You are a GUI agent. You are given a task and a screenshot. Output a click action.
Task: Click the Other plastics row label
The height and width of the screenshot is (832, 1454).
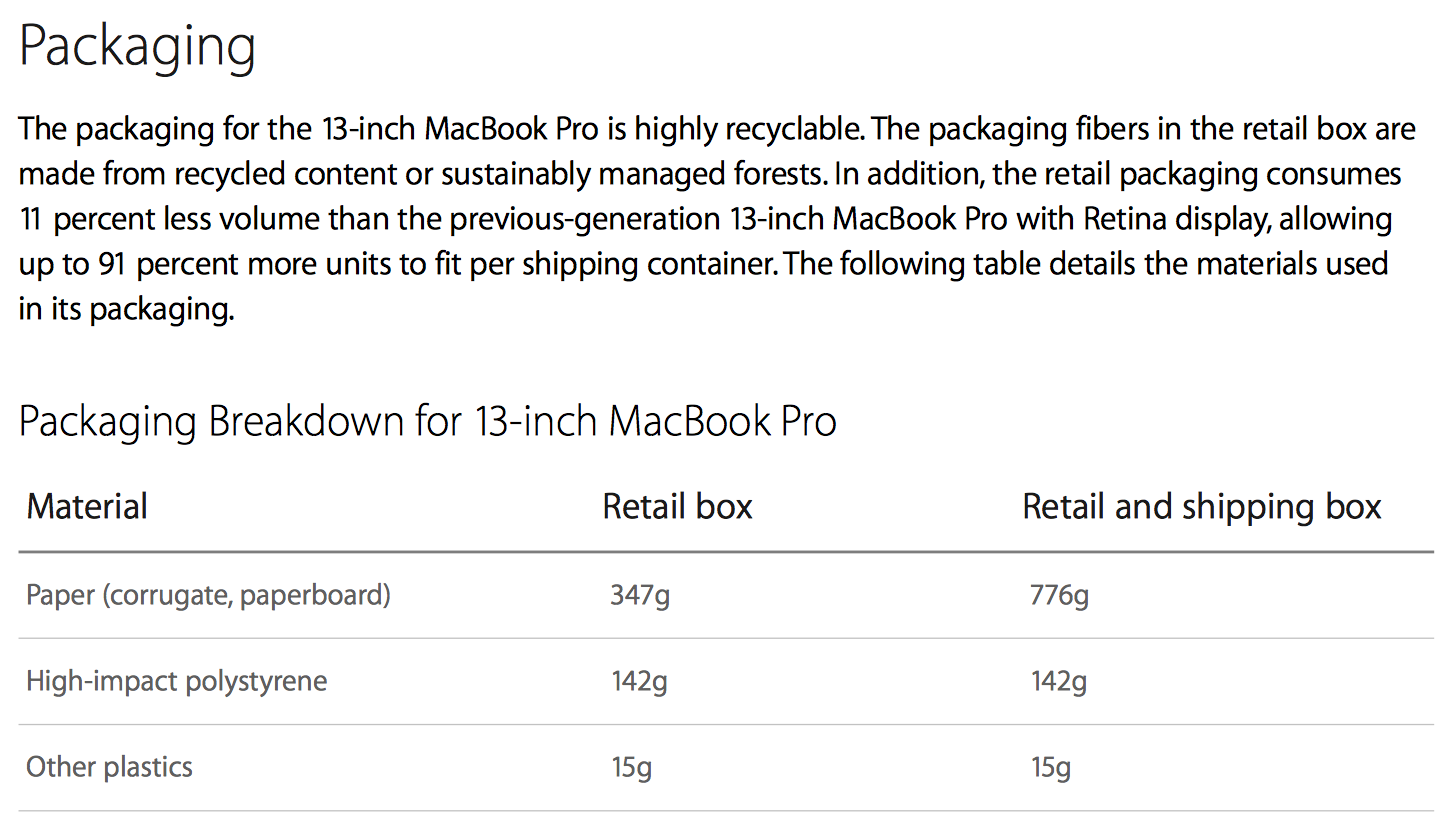click(x=109, y=767)
